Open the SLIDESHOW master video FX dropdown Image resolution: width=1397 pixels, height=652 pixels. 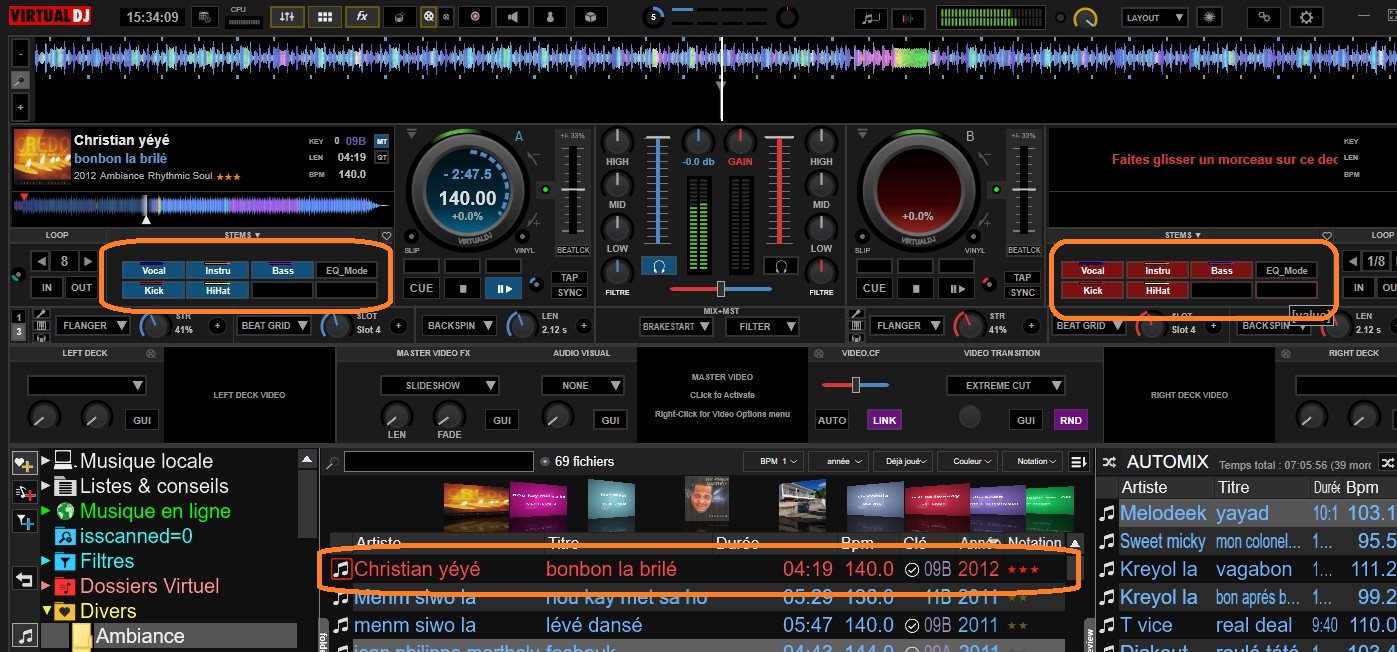click(x=440, y=386)
